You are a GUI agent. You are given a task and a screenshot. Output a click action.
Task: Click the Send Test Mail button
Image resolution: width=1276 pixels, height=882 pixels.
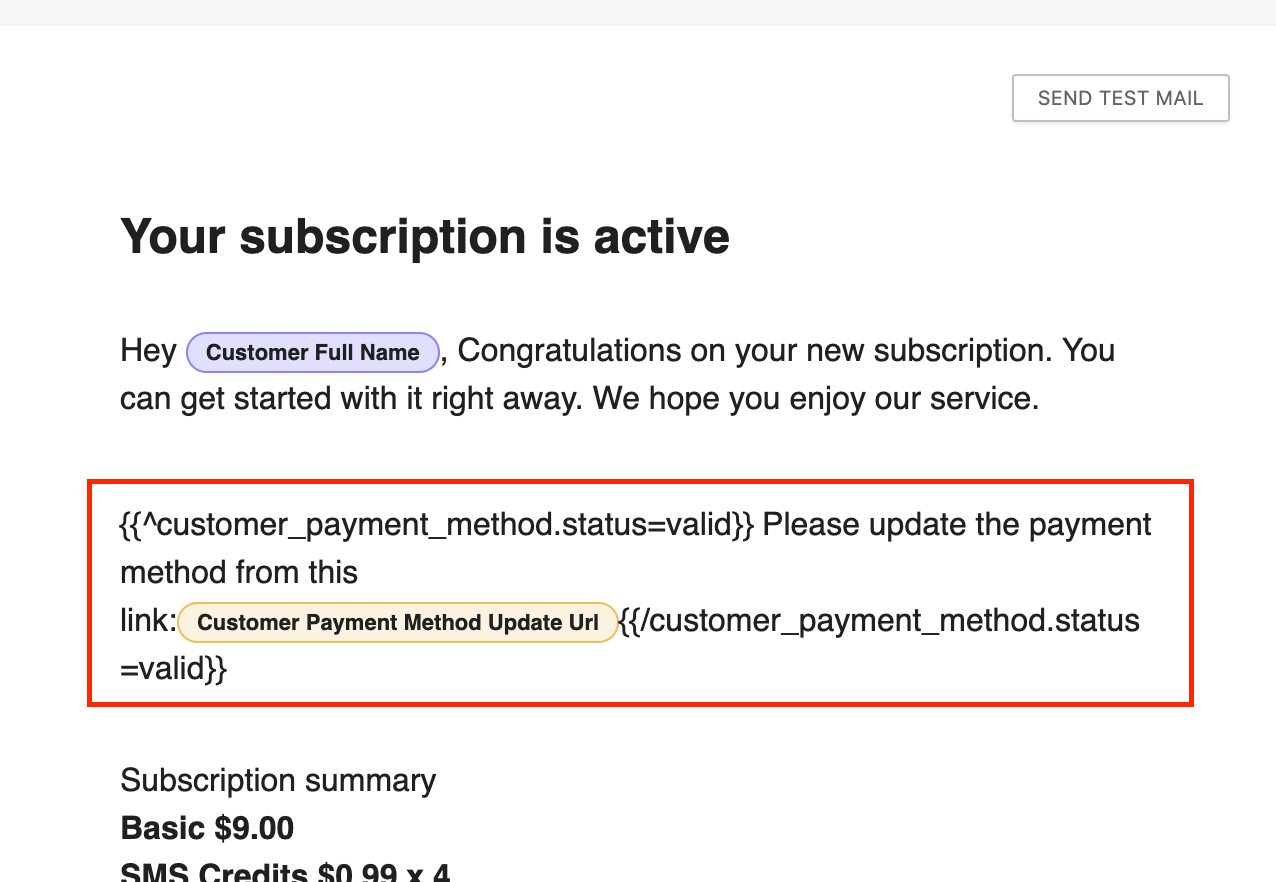click(1120, 98)
